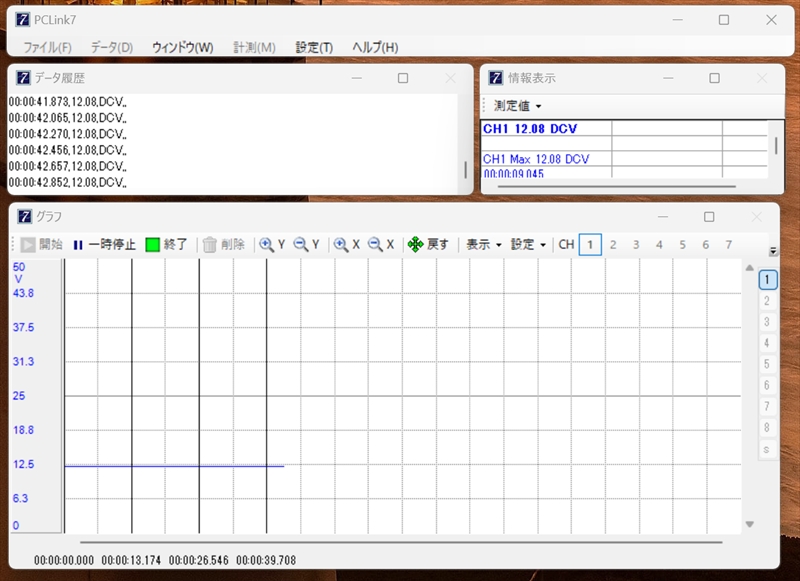Image resolution: width=800 pixels, height=581 pixels.
Task: Open the ヘルプ(H) menu
Action: point(375,47)
